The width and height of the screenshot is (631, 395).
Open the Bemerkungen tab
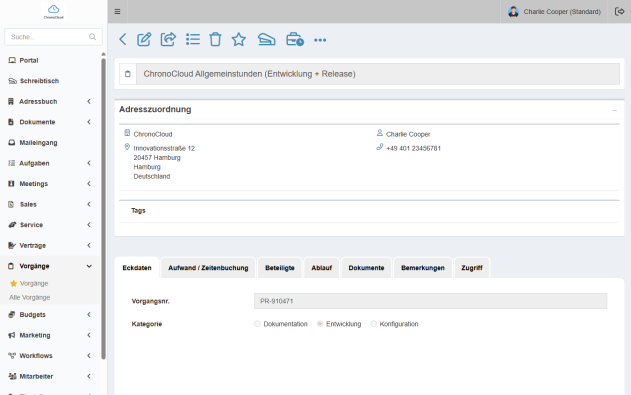(423, 268)
